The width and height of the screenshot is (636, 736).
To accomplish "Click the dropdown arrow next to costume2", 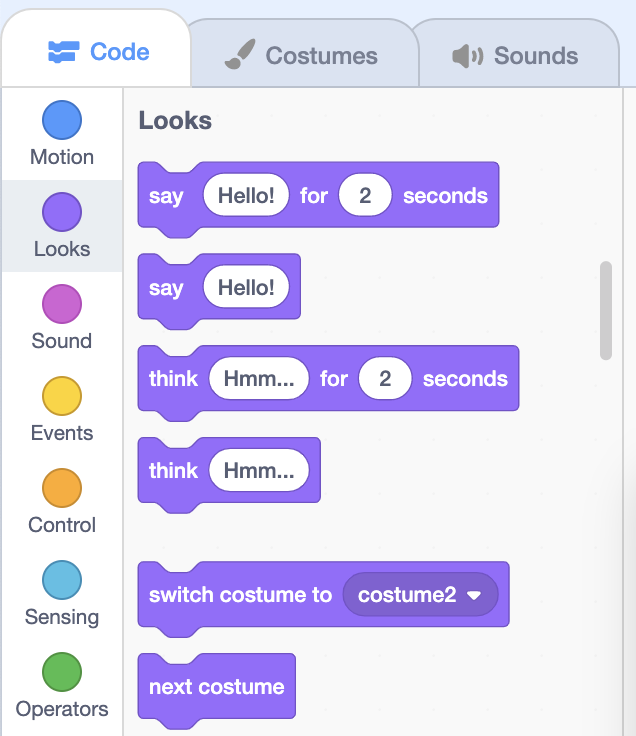I will click(474, 596).
